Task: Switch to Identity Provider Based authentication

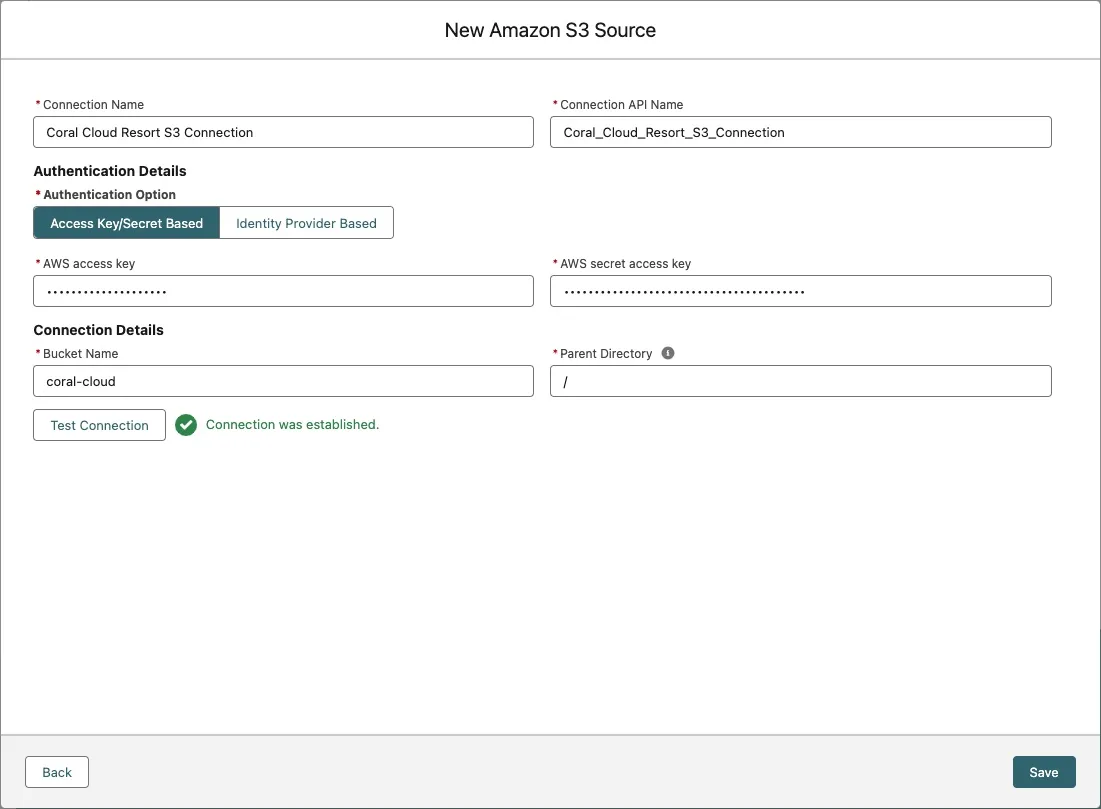Action: pyautogui.click(x=306, y=223)
